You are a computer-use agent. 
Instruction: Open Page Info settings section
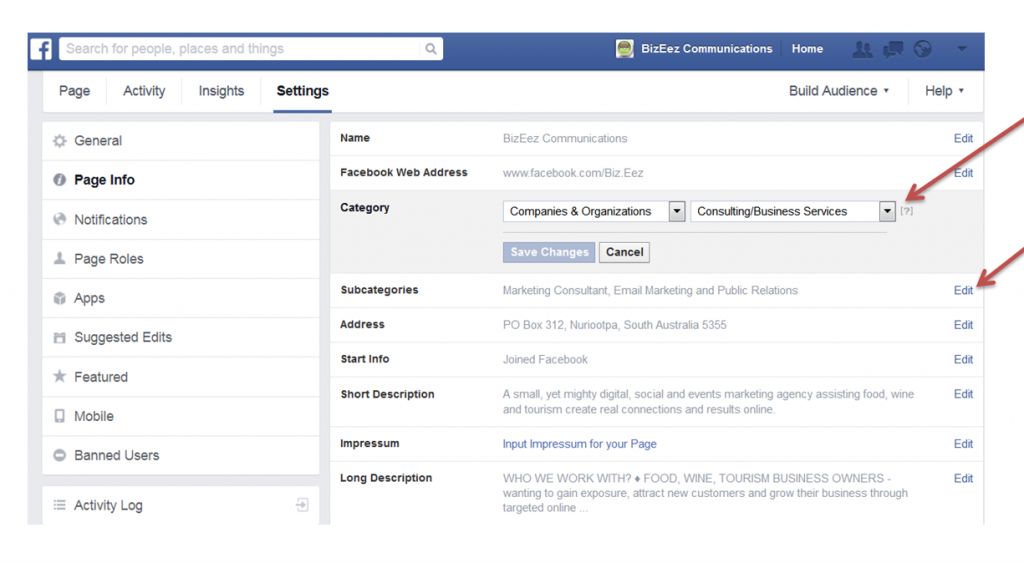pos(181,180)
